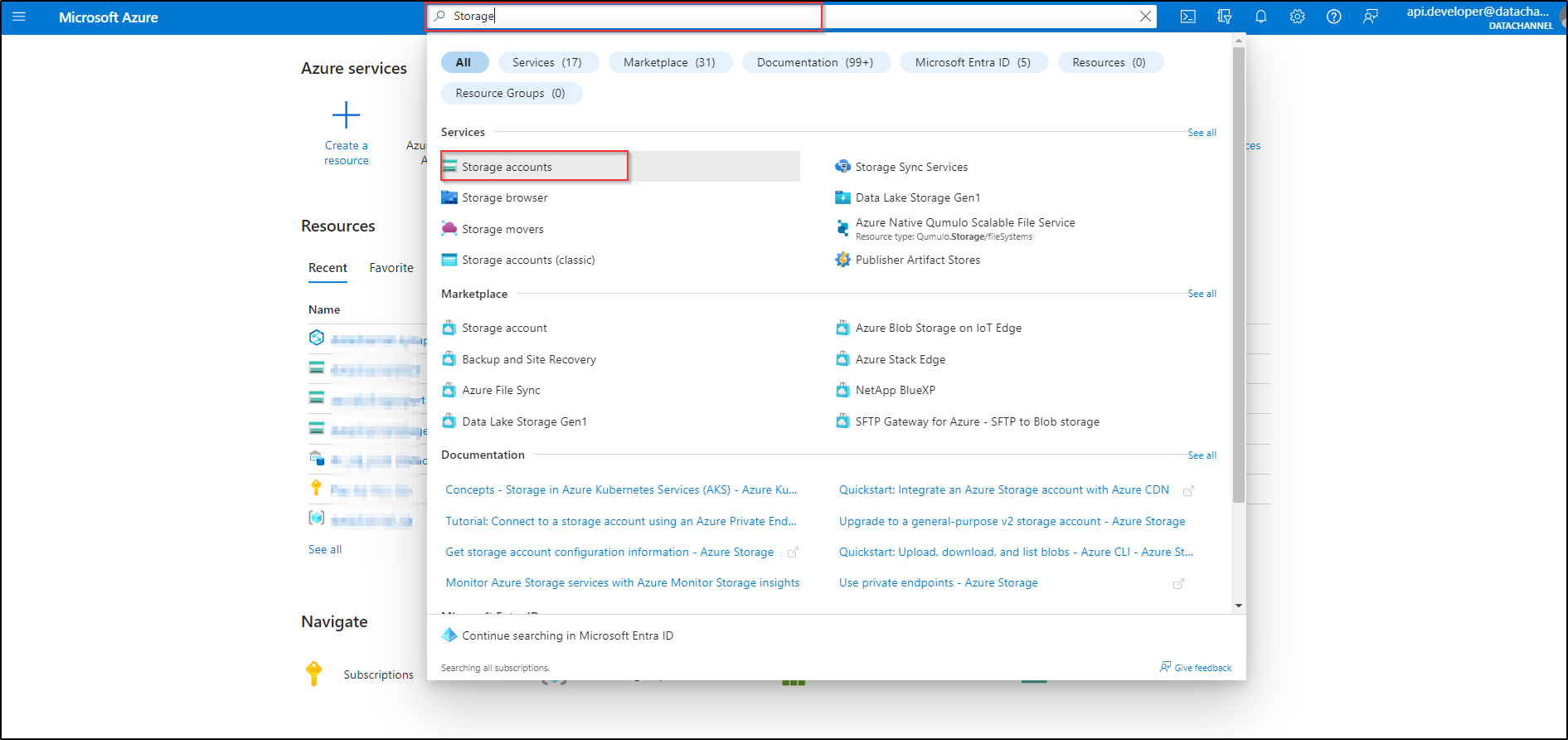See all Documentation results
The image size is (1568, 740).
tap(1201, 455)
